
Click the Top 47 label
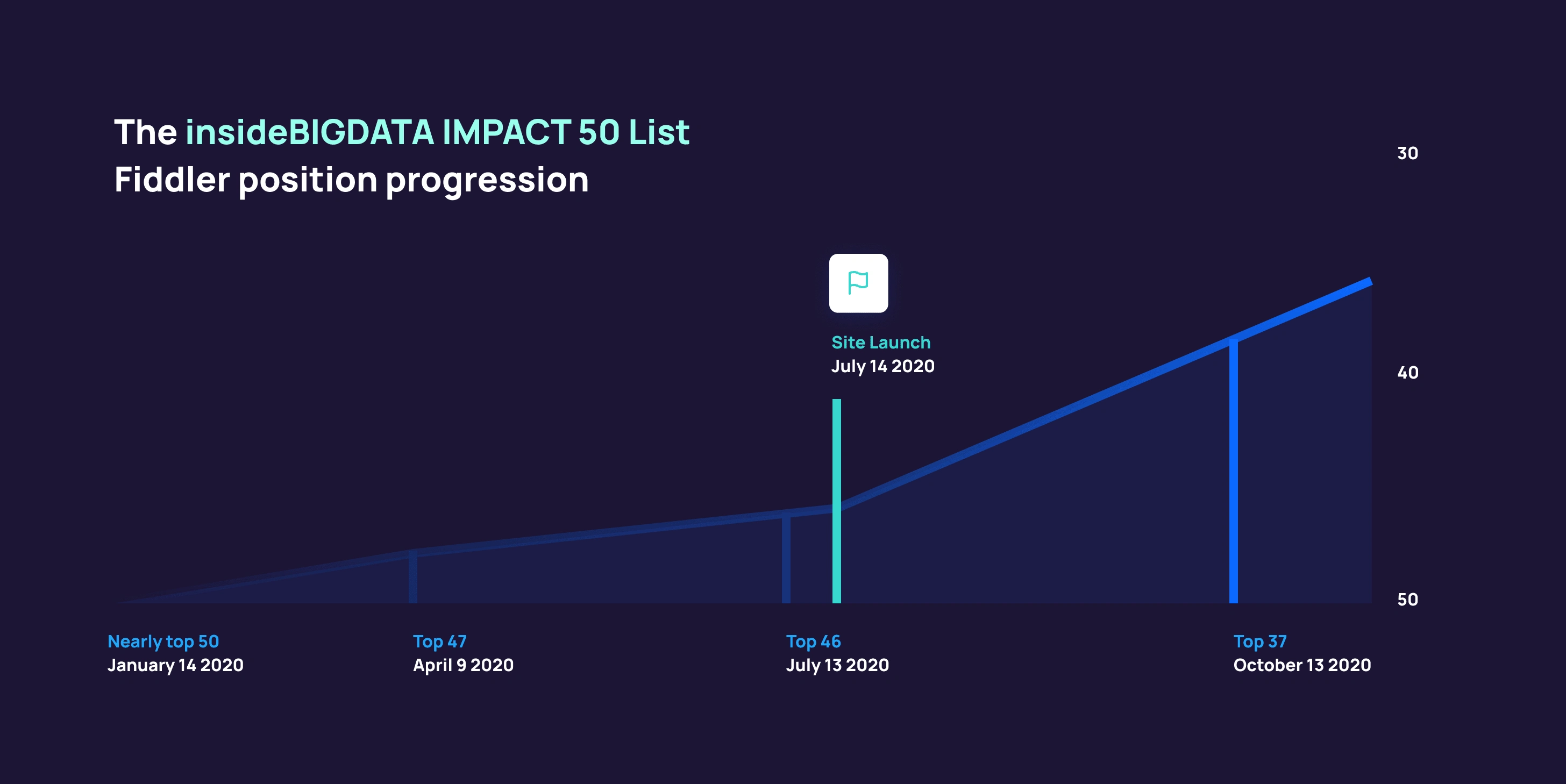point(439,641)
